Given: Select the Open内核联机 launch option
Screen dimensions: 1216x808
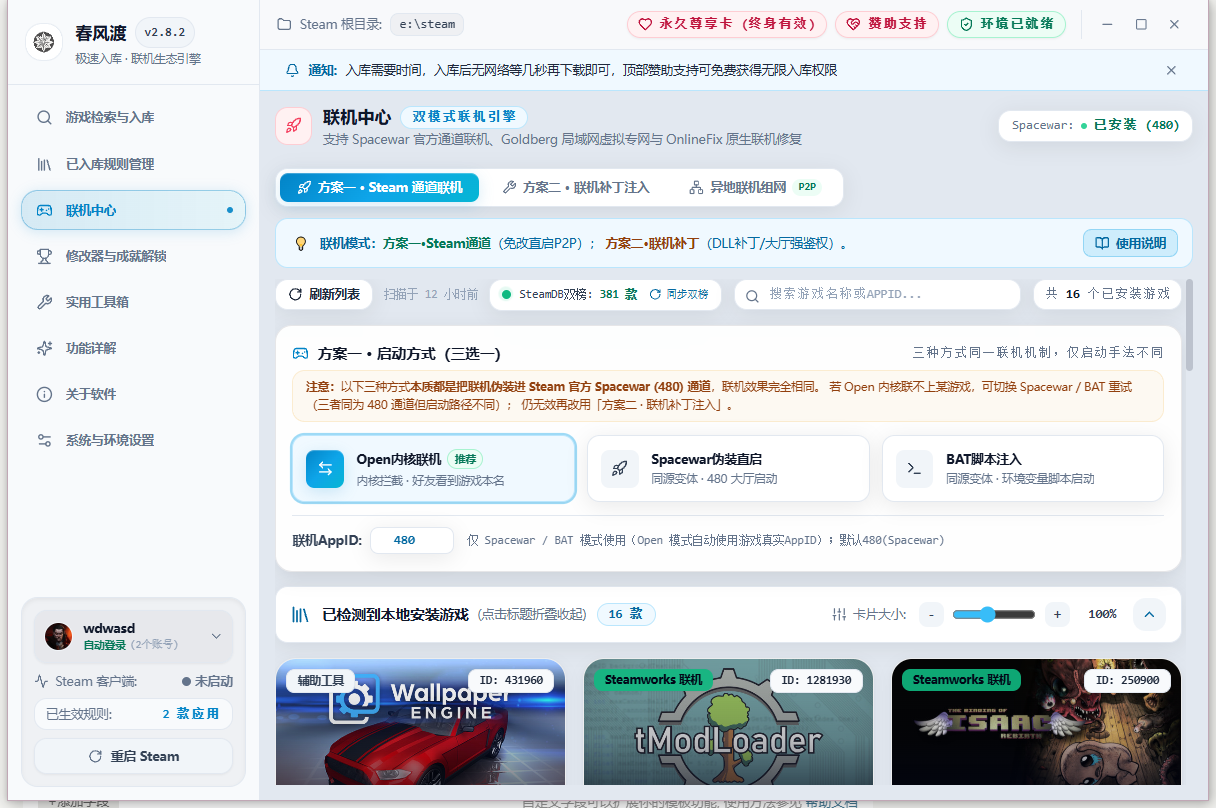Looking at the screenshot, I should click(434, 468).
